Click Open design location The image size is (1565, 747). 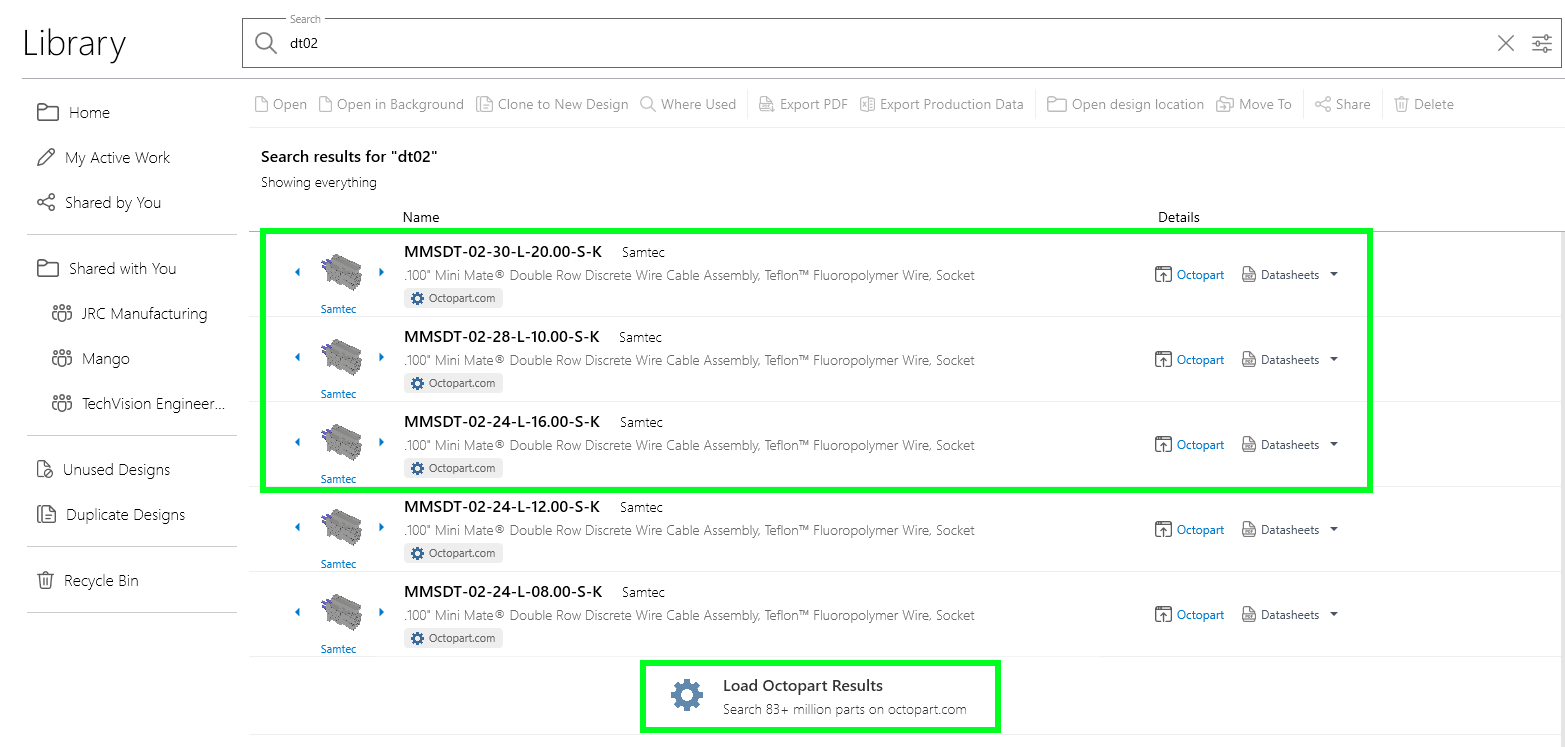pos(1126,104)
